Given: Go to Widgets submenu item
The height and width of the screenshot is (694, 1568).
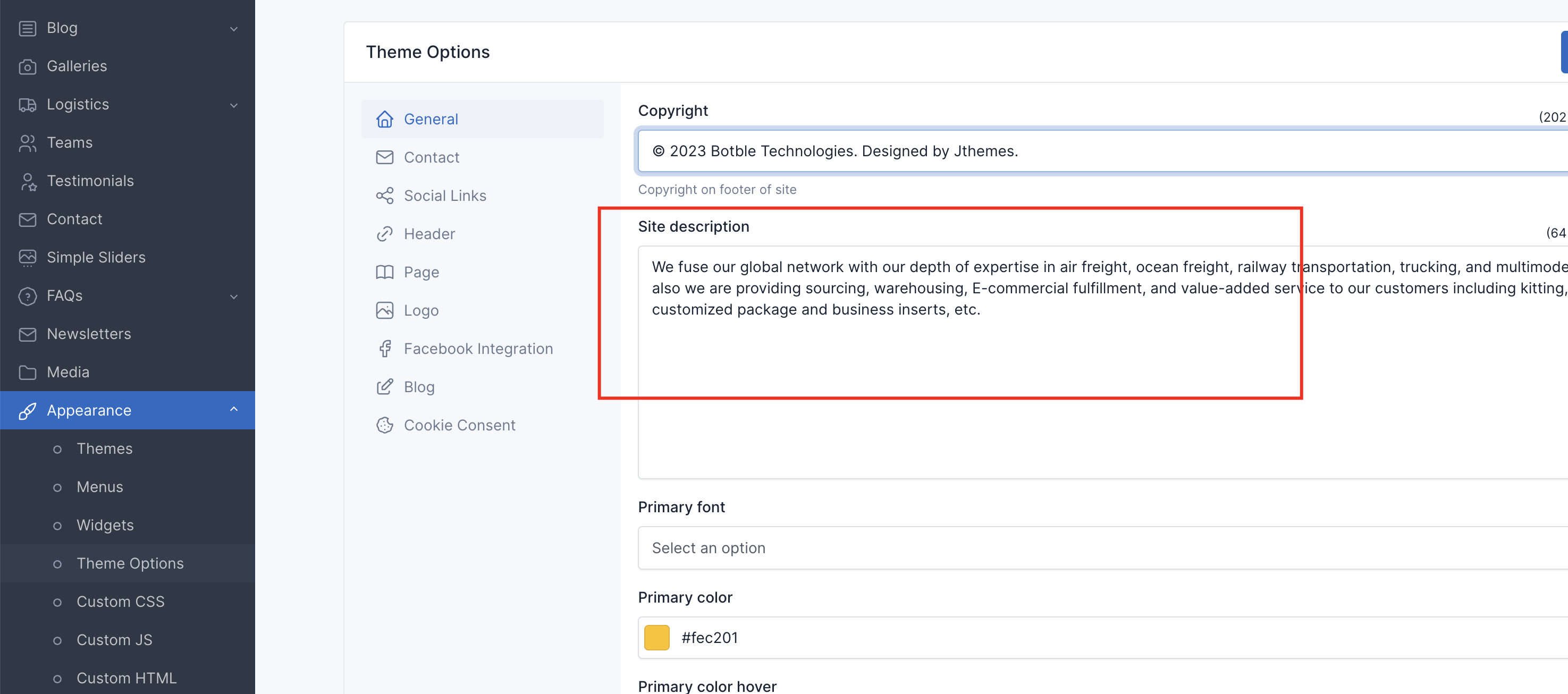Looking at the screenshot, I should point(127,526).
